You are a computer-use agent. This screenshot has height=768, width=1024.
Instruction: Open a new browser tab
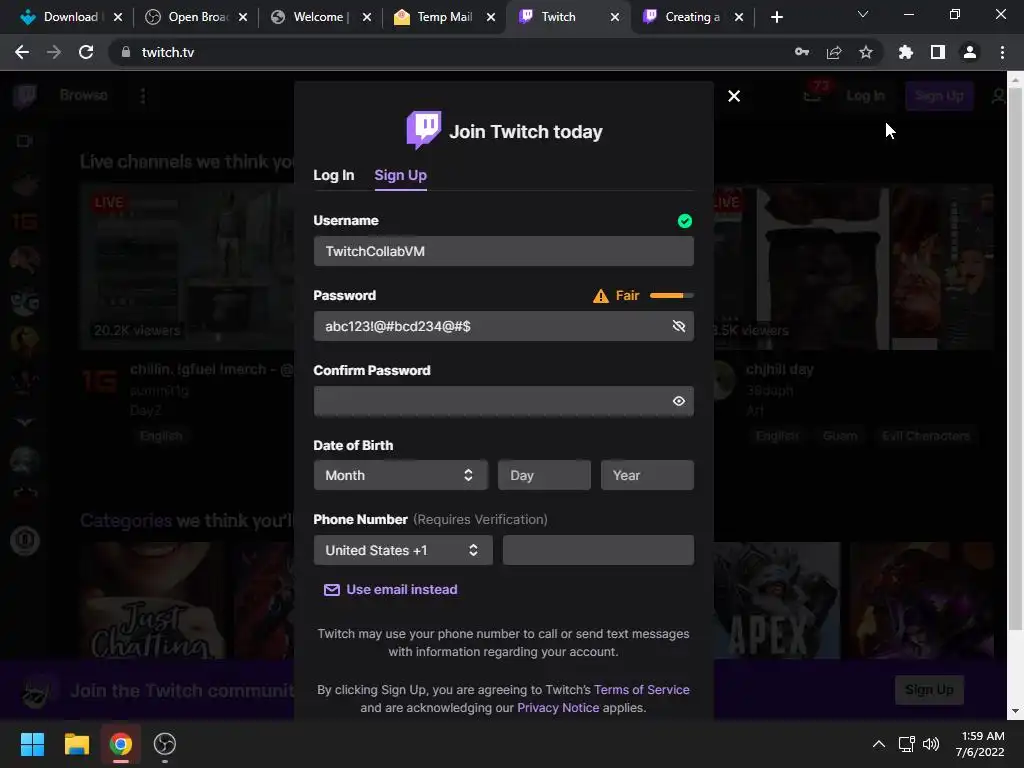pyautogui.click(x=776, y=17)
